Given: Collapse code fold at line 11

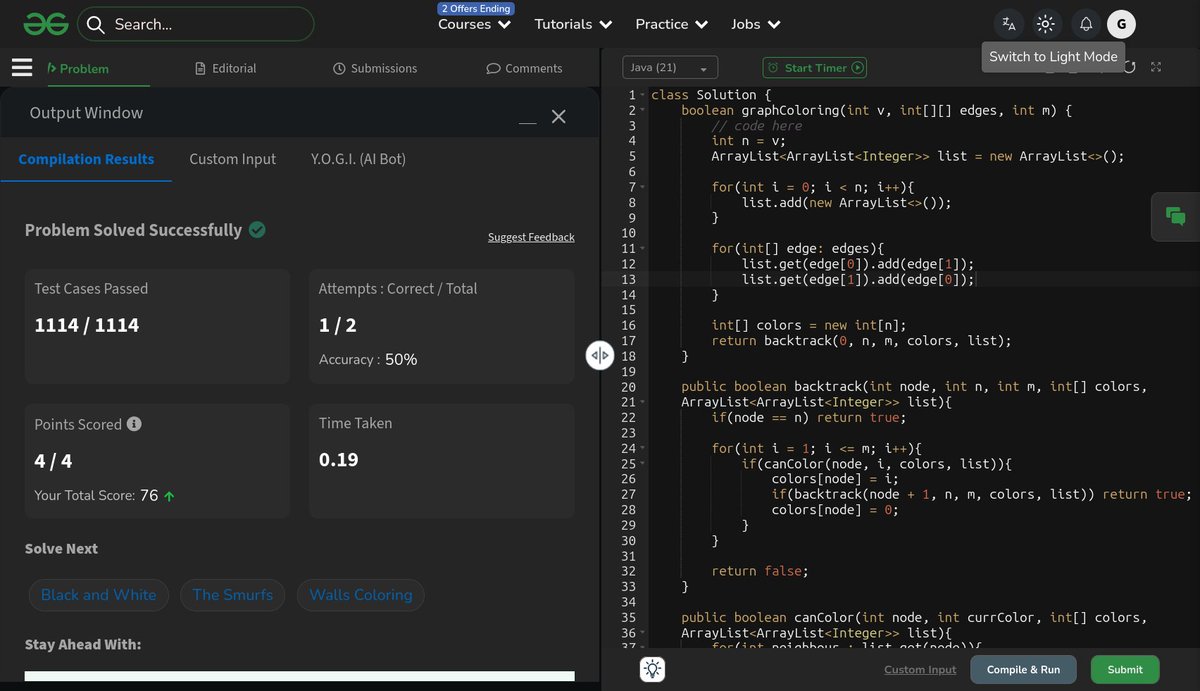Looking at the screenshot, I should point(642,249).
